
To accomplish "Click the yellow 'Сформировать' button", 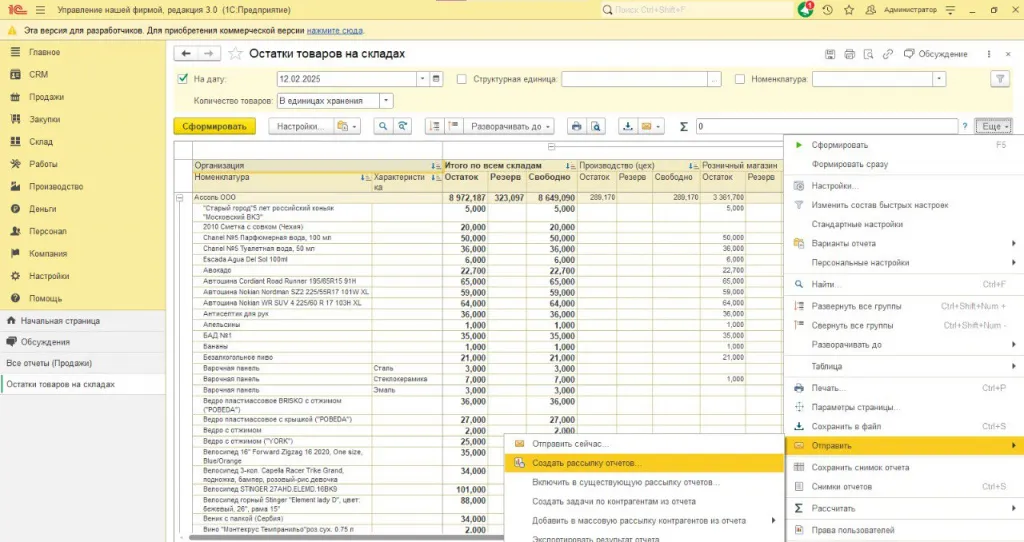I will [x=214, y=127].
